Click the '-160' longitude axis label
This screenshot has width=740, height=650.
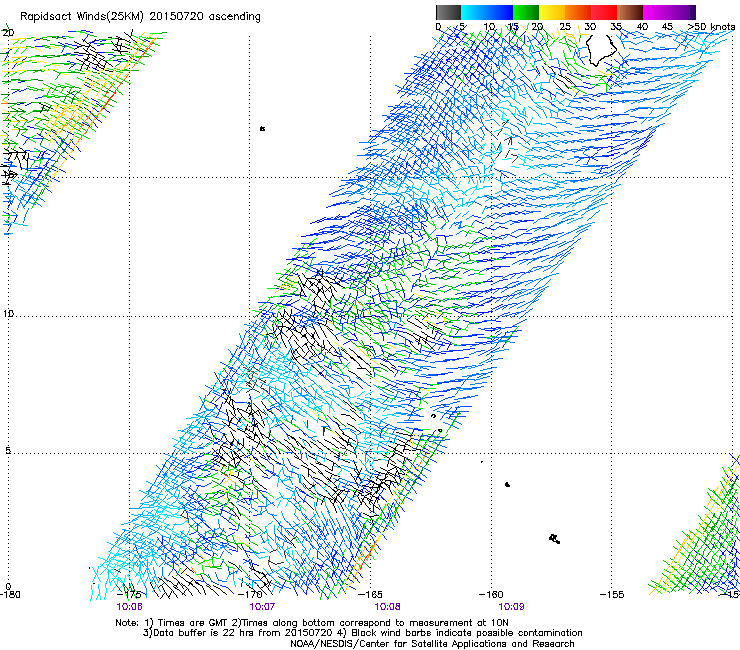491,594
